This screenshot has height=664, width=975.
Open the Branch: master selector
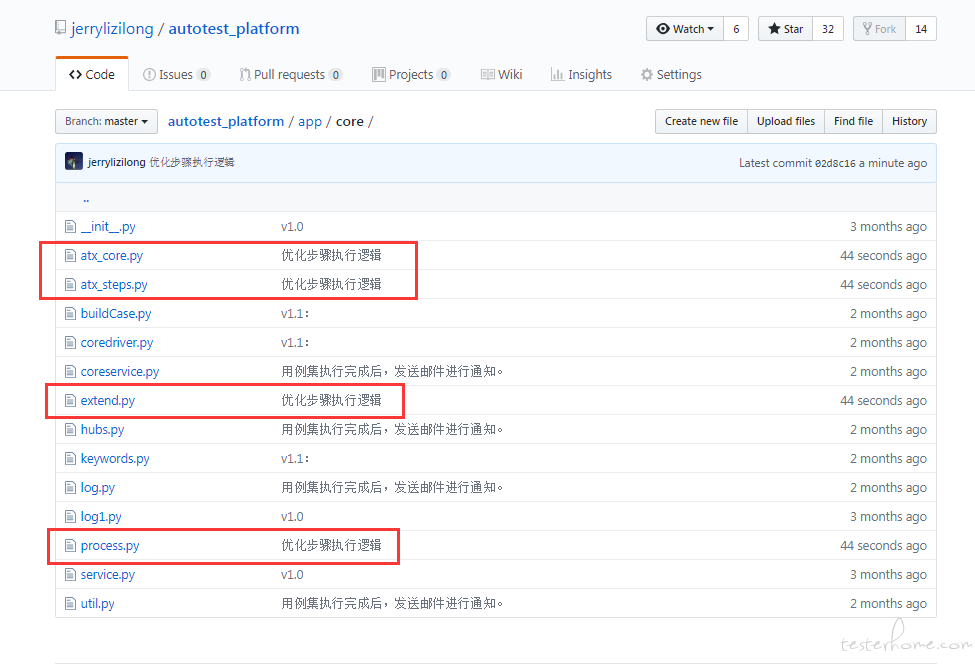(x=106, y=121)
